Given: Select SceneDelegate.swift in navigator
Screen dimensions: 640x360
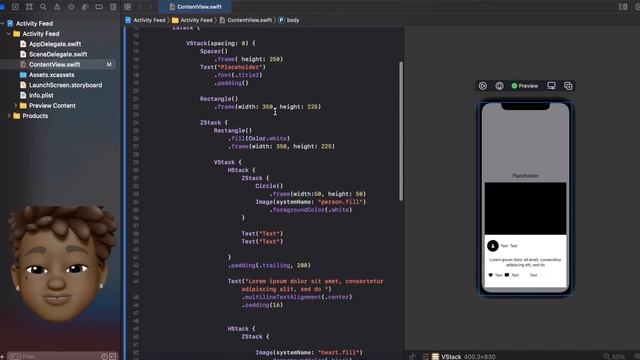Looking at the screenshot, I should [58, 54].
